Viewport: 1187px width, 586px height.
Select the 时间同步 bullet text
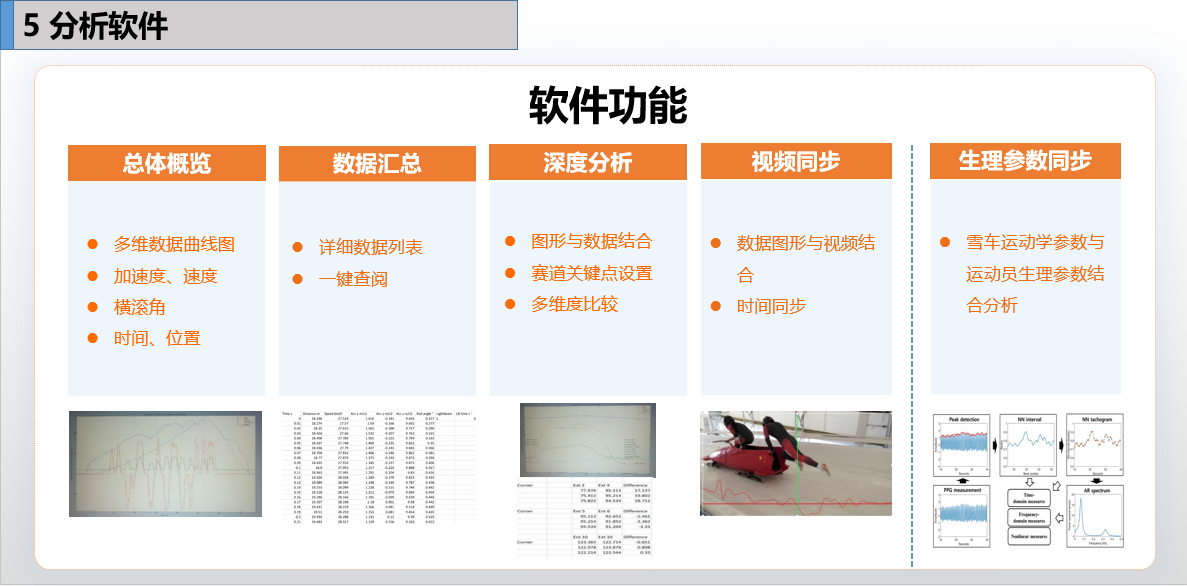click(x=771, y=306)
